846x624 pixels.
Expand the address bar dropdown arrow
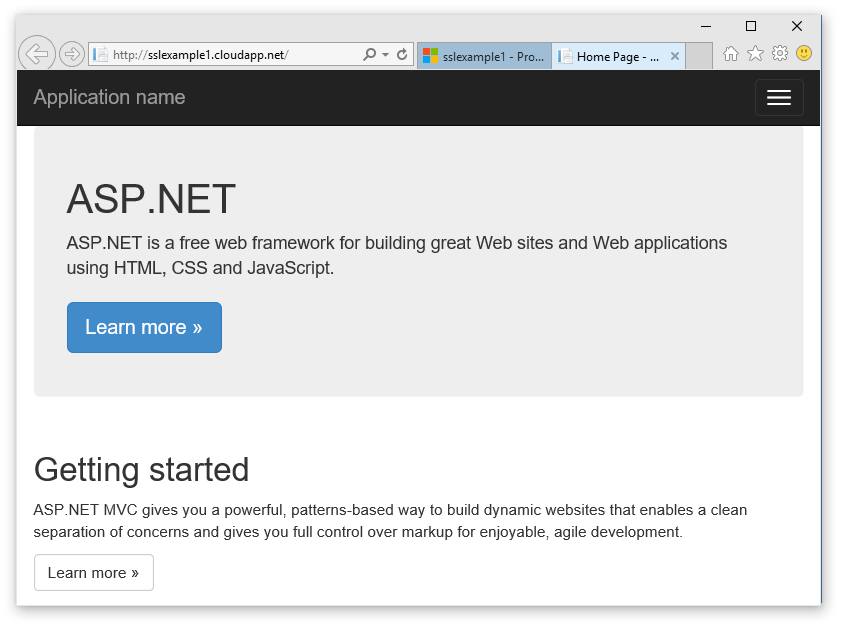[x=386, y=55]
